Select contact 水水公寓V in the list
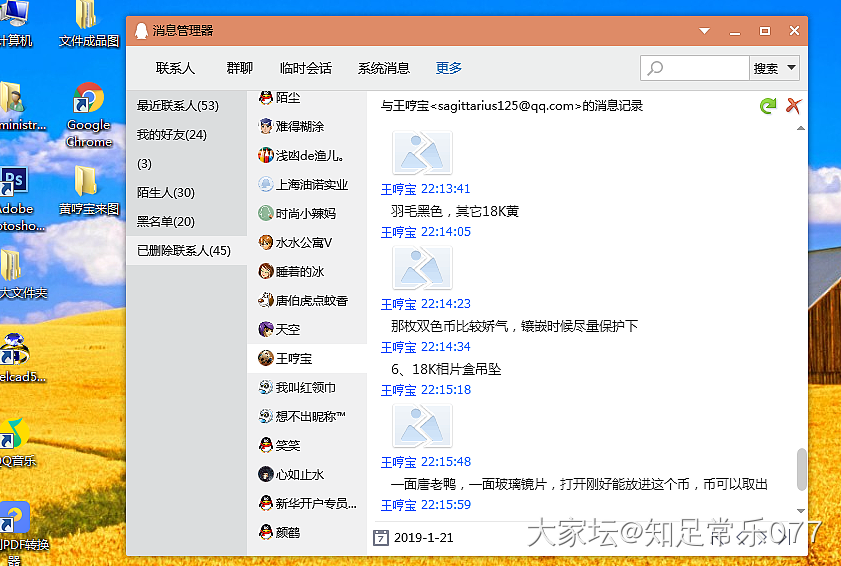The height and width of the screenshot is (566, 841). 303,242
